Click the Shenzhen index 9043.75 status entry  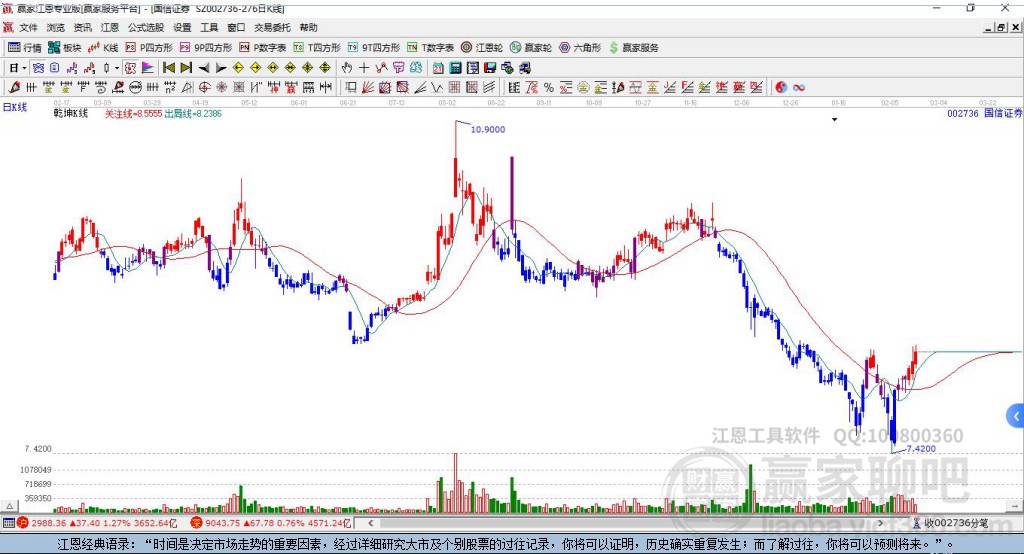pos(272,523)
